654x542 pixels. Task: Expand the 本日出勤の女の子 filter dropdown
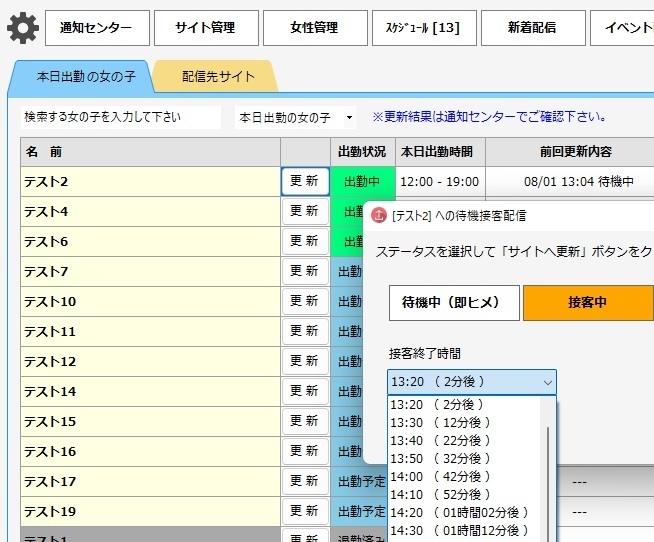[295, 117]
